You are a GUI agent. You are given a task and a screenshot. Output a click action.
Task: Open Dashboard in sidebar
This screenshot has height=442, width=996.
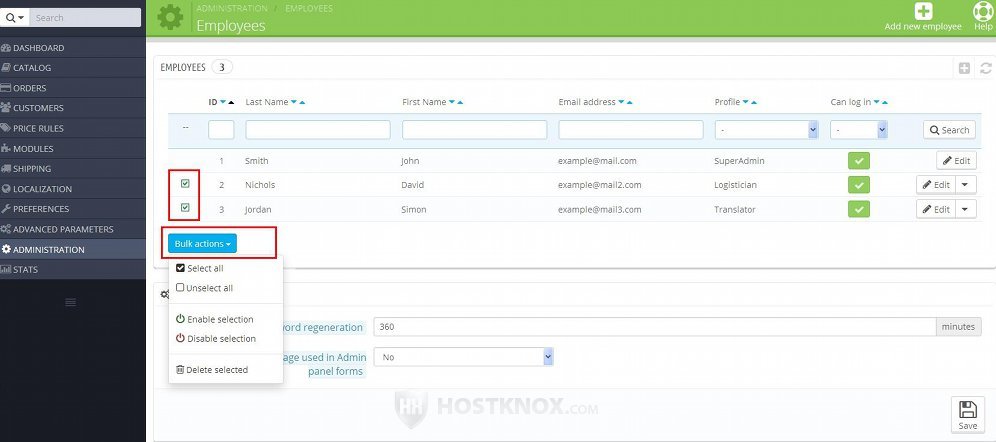tap(73, 48)
